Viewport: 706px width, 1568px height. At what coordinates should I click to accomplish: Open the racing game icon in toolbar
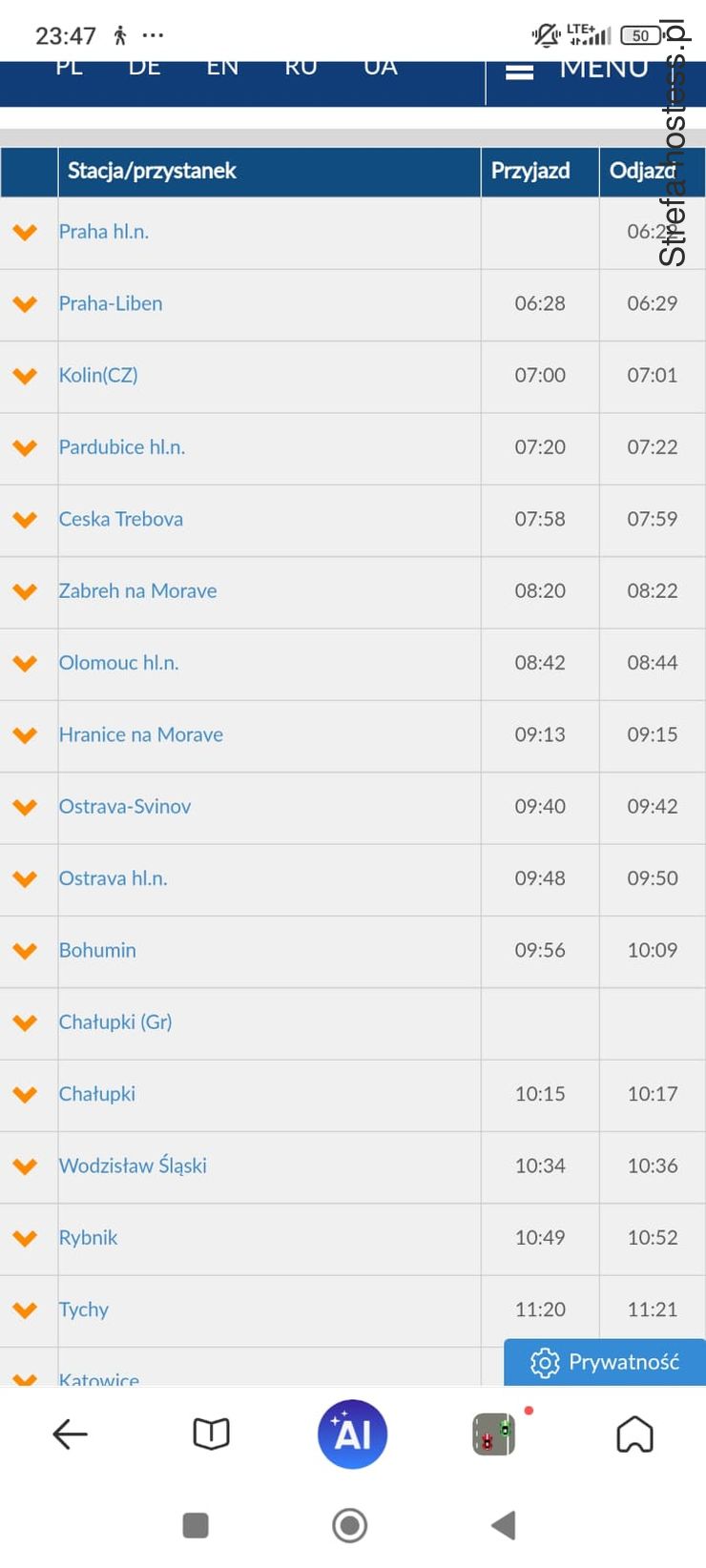tap(494, 1434)
